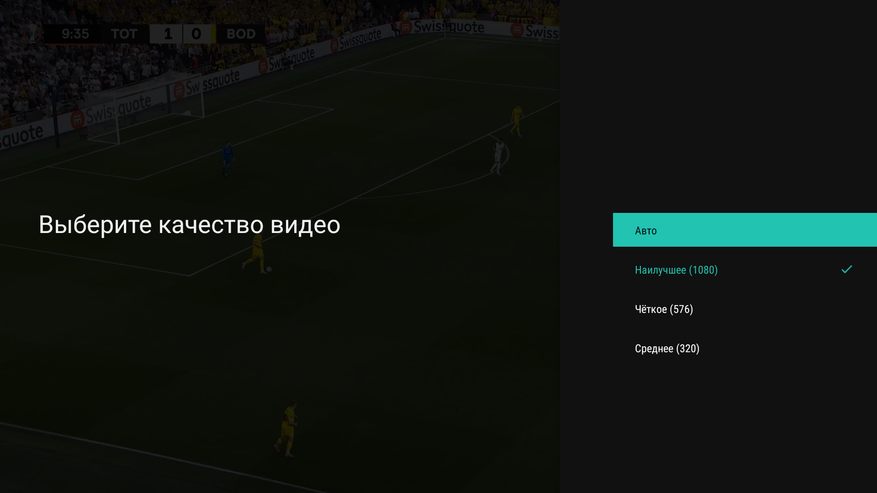Click the yellow stripe beside away score
This screenshot has width=877, height=493.
(213, 34)
